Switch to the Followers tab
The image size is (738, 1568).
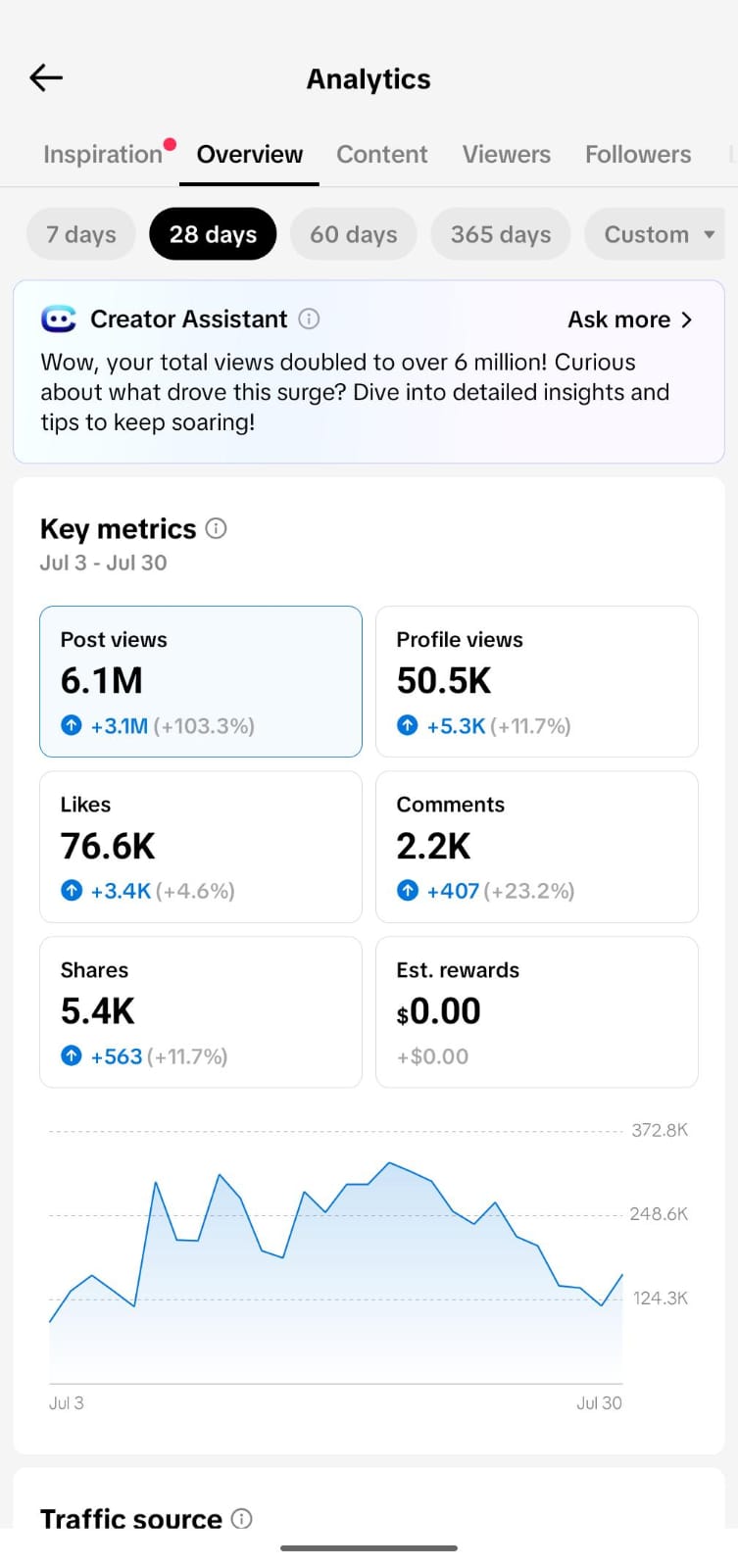[x=638, y=154]
